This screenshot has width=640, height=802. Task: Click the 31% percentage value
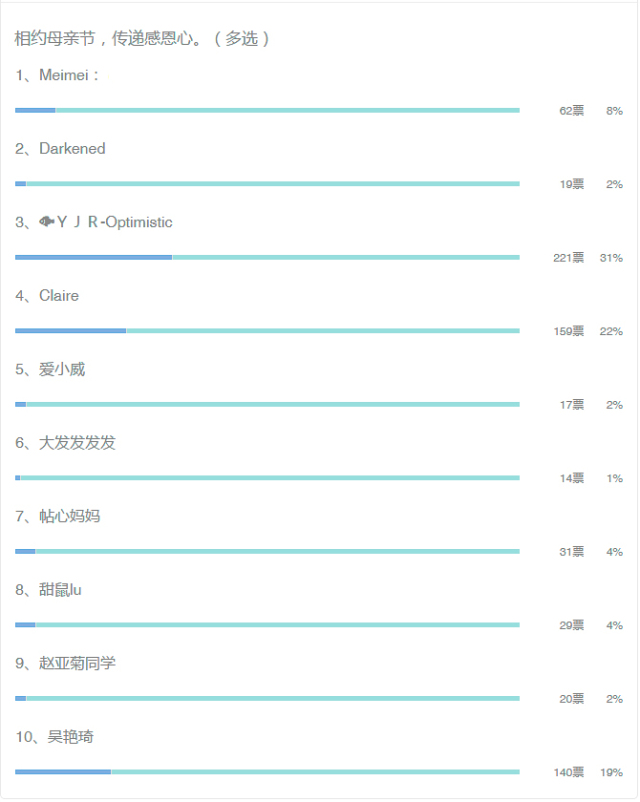611,258
